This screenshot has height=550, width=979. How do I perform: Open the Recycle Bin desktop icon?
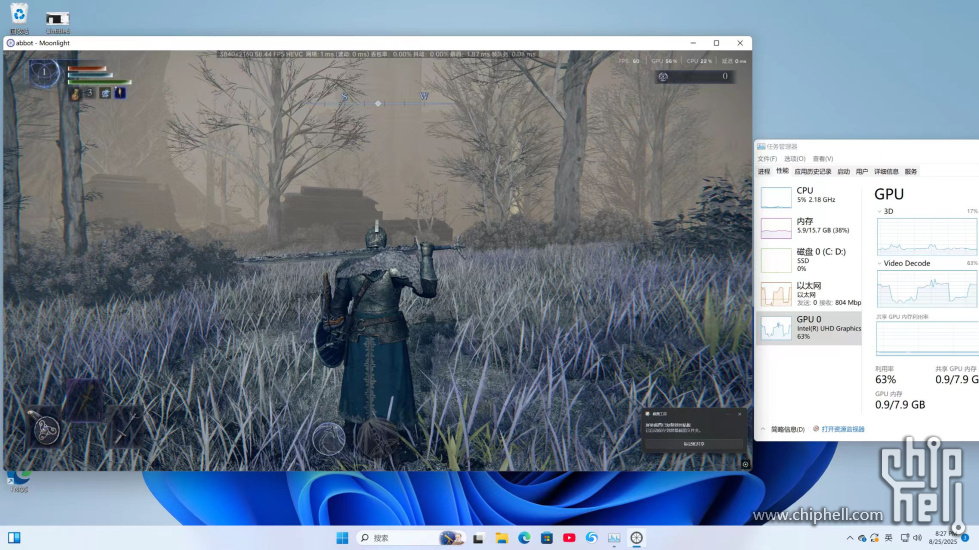[19, 17]
